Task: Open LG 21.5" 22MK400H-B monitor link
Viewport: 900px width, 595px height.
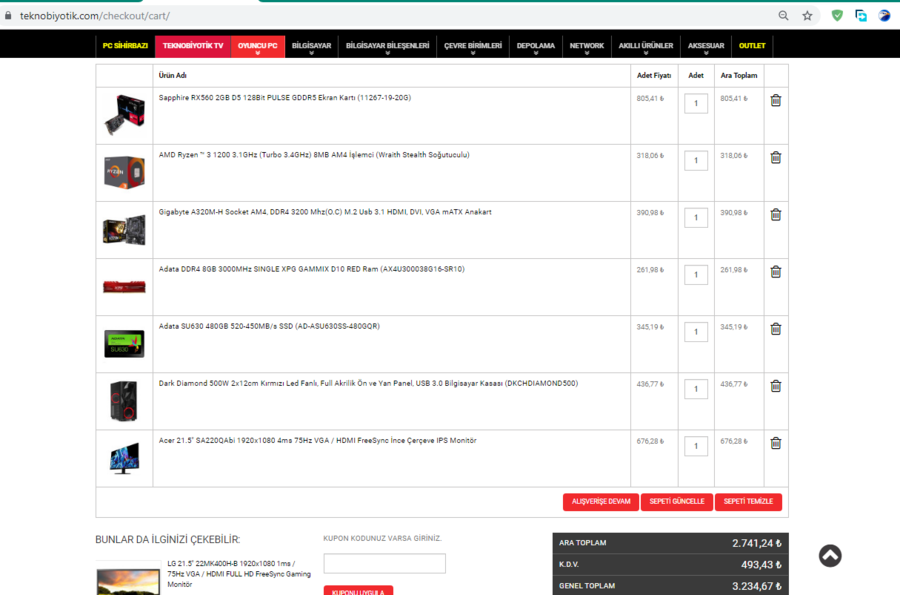Action: click(x=239, y=574)
